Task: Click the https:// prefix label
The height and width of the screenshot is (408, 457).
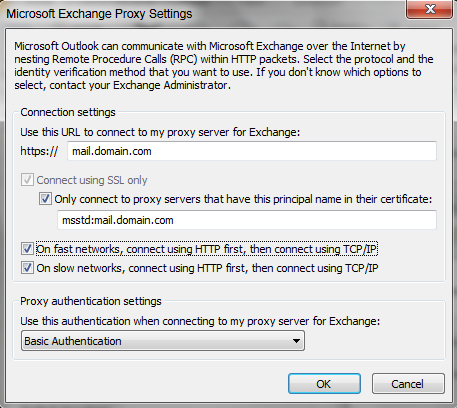Action: 39,151
